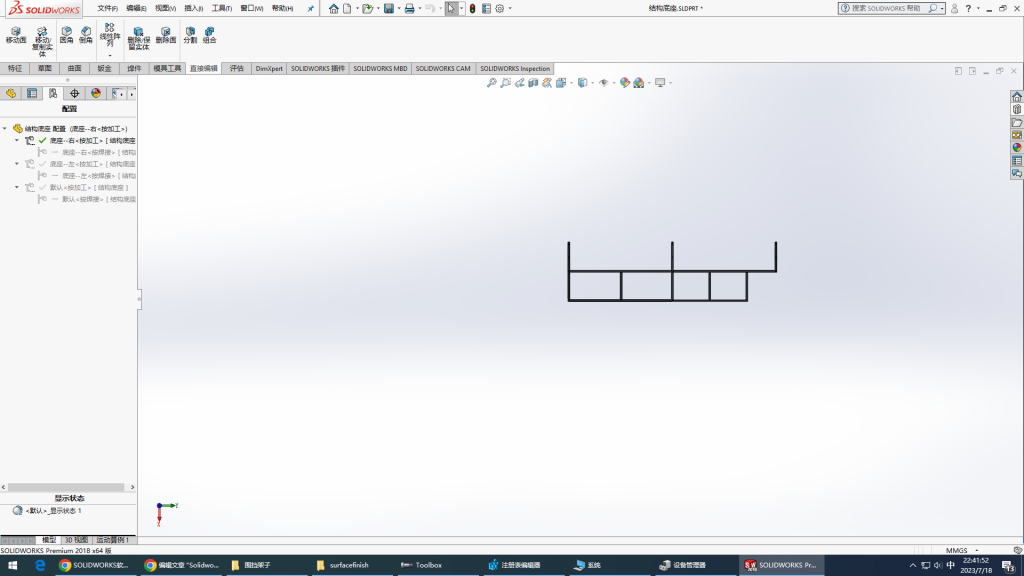This screenshot has width=1024, height=576.
Task: Open the 工具 (Tools) menu
Action: [222, 8]
